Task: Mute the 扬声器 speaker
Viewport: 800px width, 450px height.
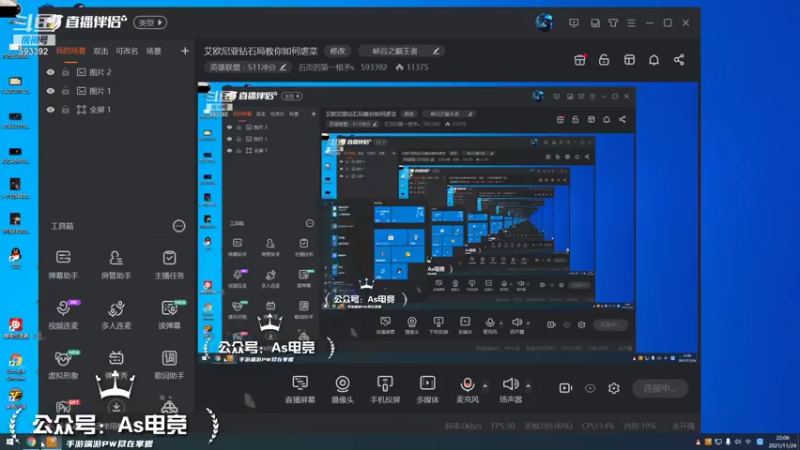Action: pyautogui.click(x=510, y=389)
